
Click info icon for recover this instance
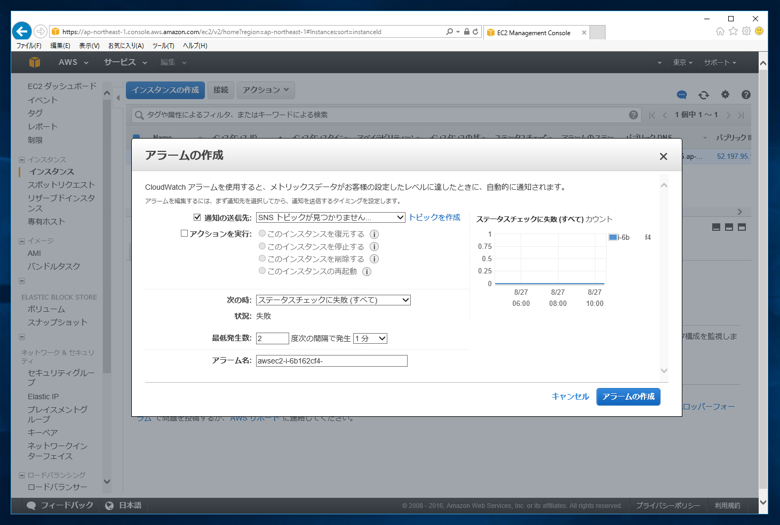click(x=375, y=234)
